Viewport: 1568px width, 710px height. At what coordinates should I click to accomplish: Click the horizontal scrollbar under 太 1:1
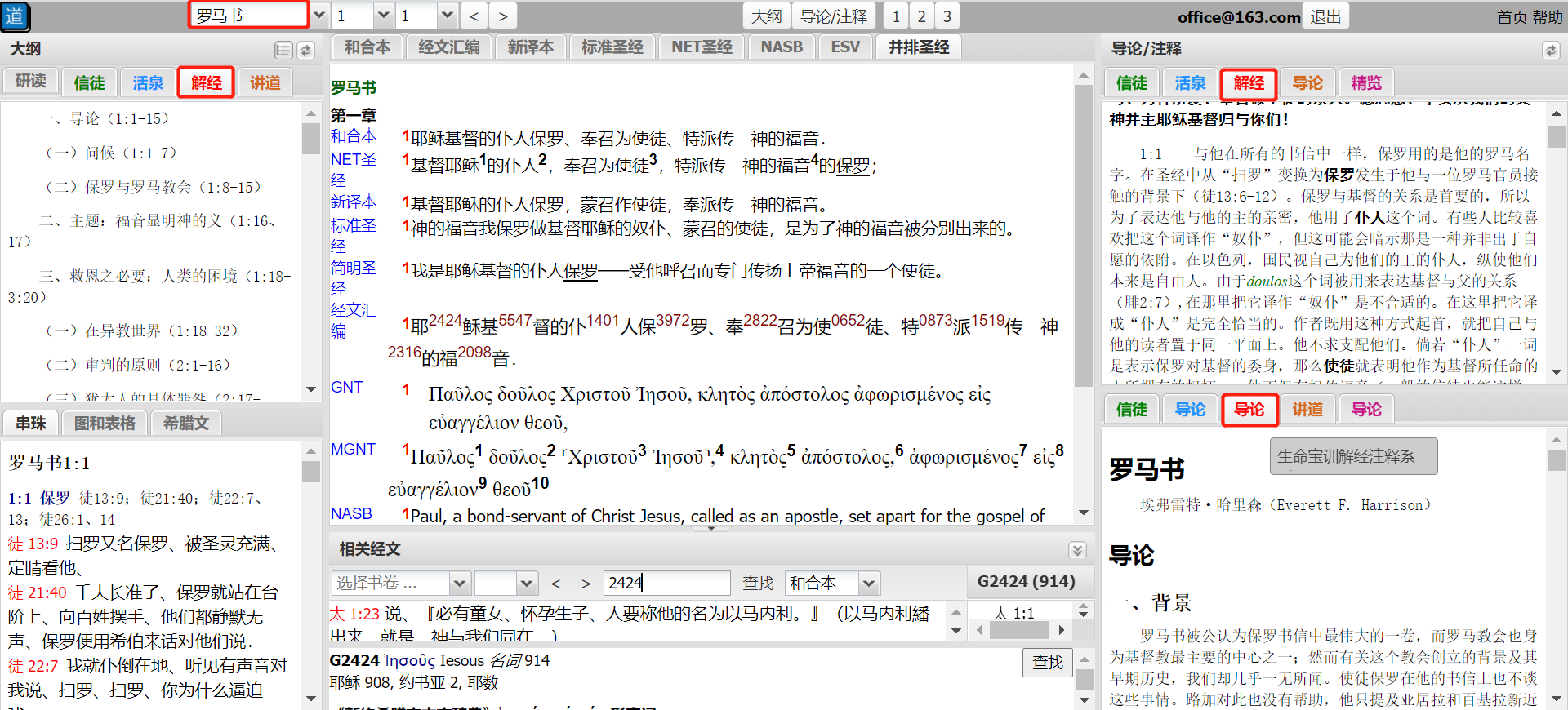1018,630
